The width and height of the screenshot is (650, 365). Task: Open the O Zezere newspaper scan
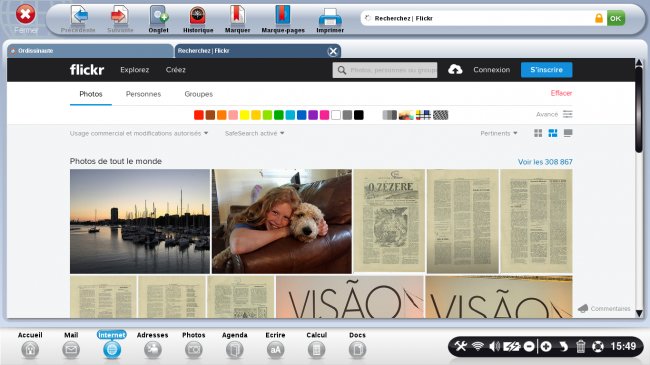click(389, 221)
